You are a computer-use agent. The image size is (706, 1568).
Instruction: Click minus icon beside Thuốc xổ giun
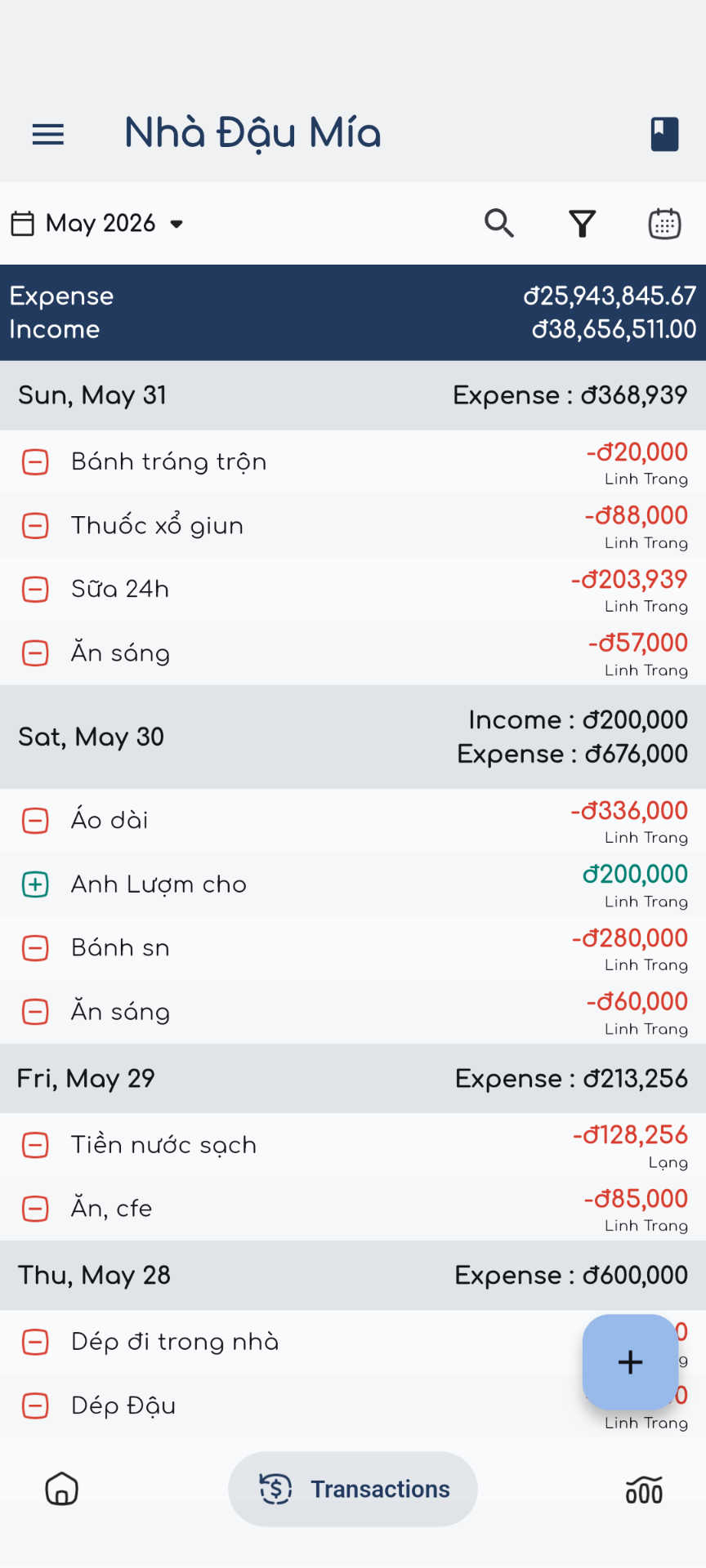coord(35,526)
